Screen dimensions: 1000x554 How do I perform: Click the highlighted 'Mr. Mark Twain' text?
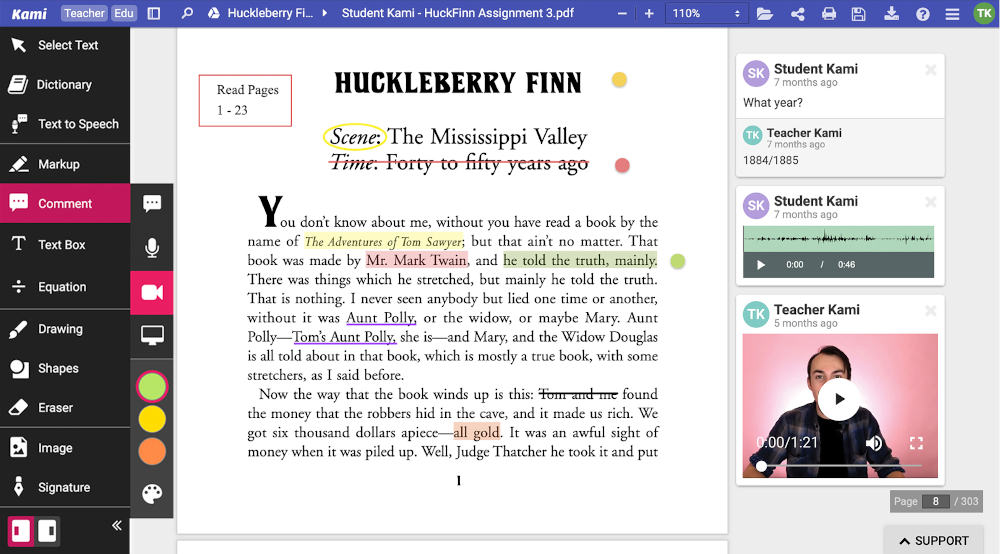click(417, 260)
